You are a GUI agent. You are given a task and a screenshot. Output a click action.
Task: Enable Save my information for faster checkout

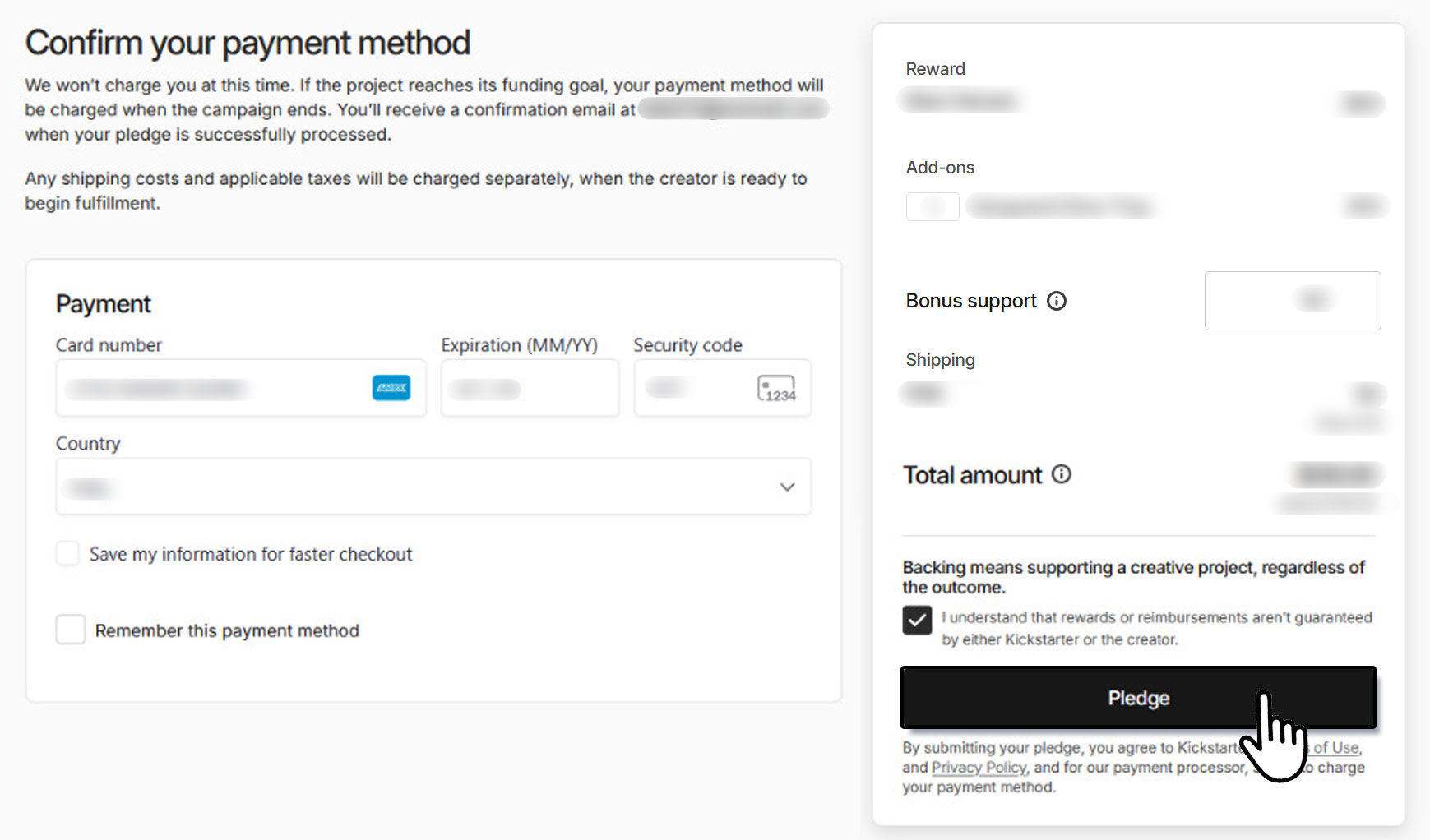68,553
